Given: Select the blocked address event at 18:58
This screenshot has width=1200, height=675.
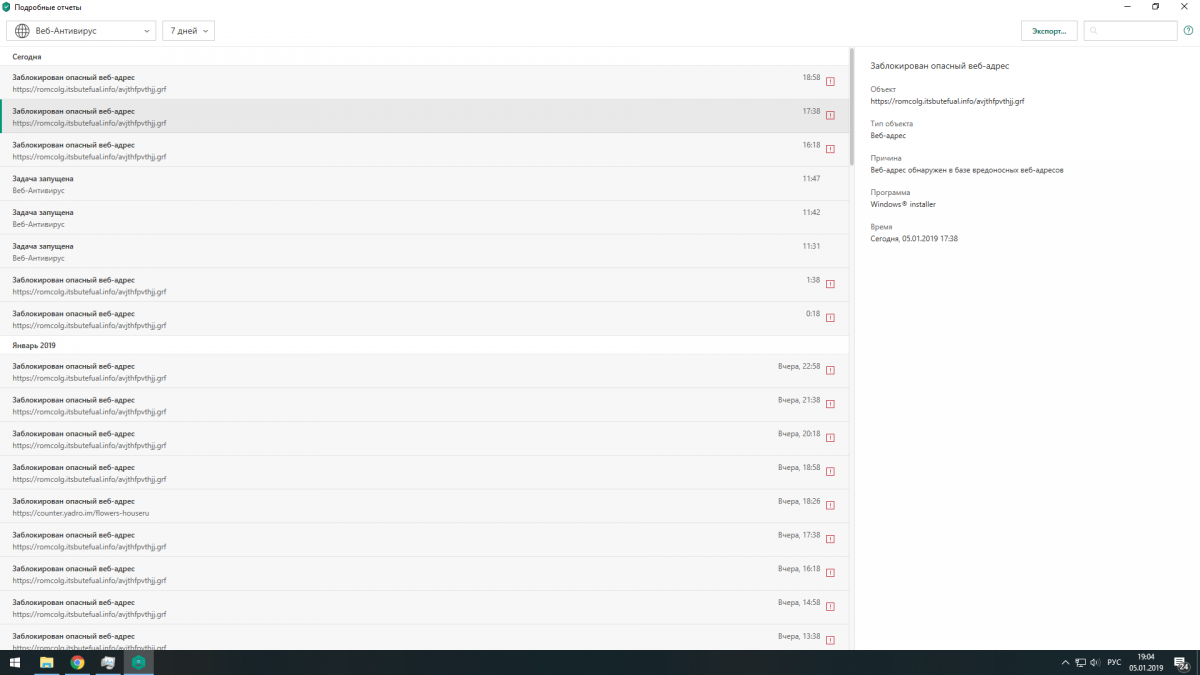Looking at the screenshot, I should point(424,83).
